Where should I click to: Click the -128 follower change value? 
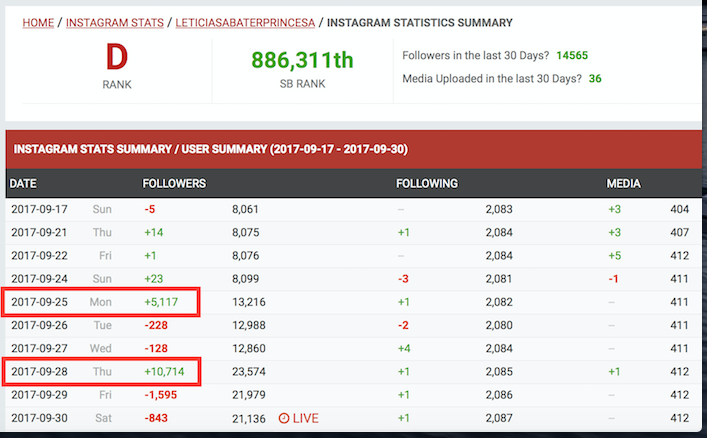click(x=156, y=348)
